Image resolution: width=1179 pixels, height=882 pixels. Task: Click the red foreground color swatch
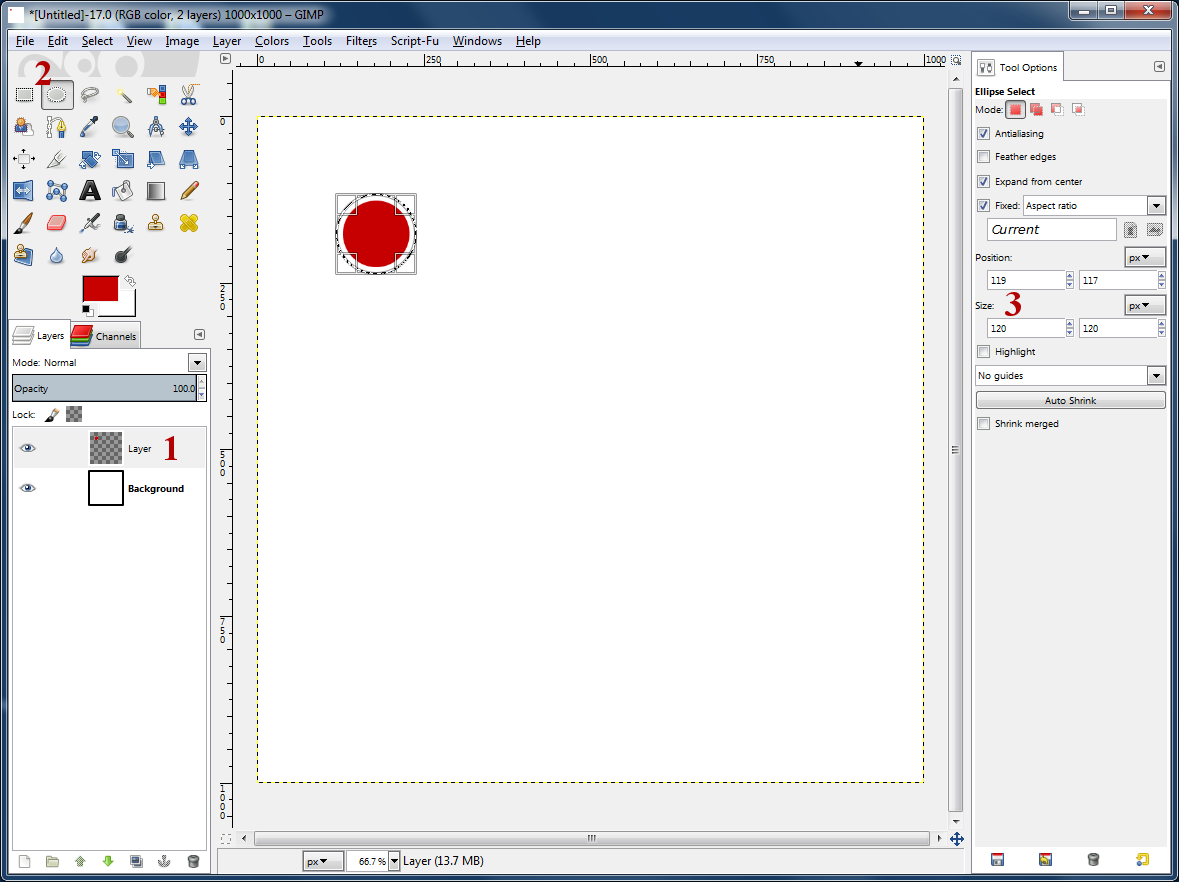(x=100, y=289)
